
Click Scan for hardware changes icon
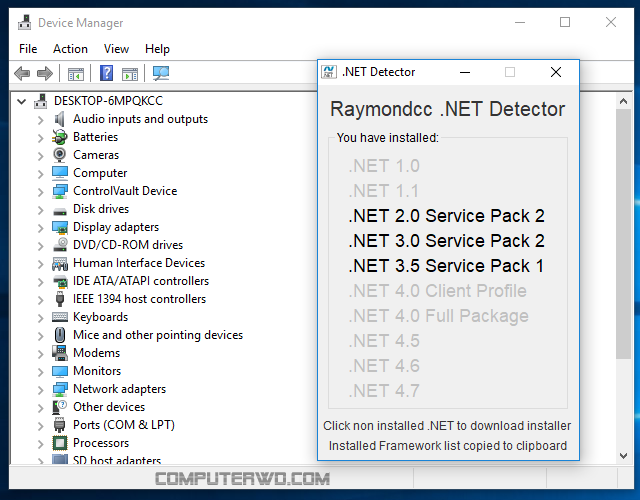pos(161,73)
